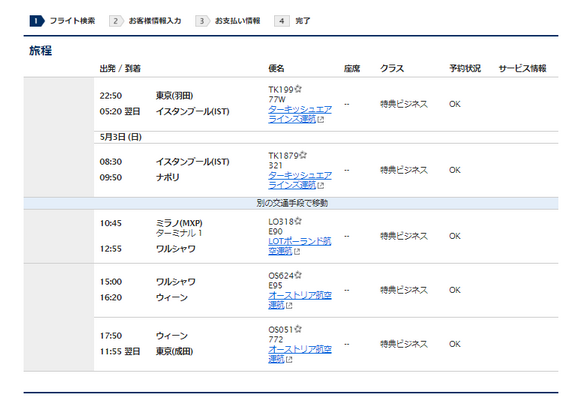Click departure time 22:50
The width and height of the screenshot is (578, 396).
111,96
